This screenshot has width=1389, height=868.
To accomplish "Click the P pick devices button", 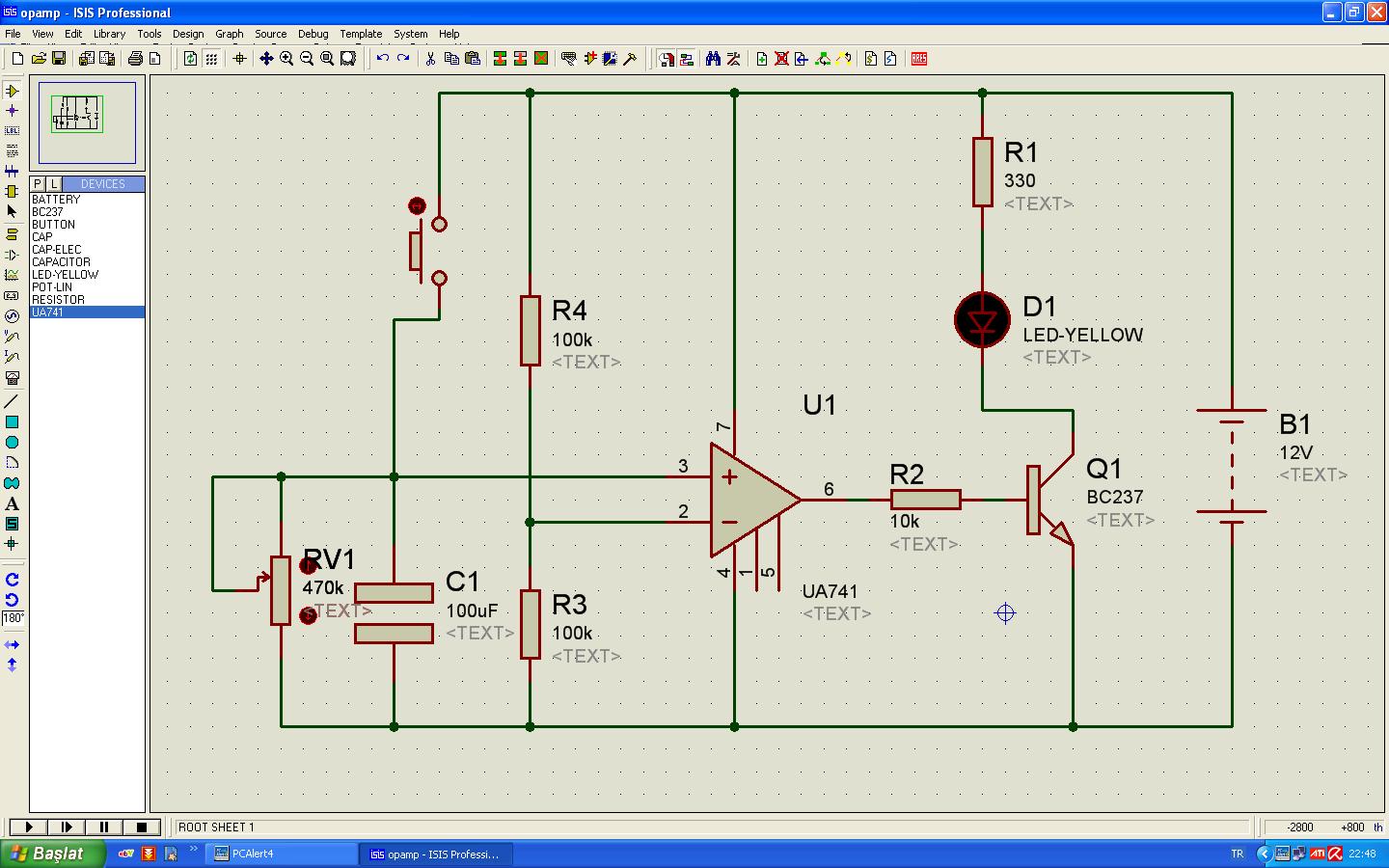I will pyautogui.click(x=38, y=183).
